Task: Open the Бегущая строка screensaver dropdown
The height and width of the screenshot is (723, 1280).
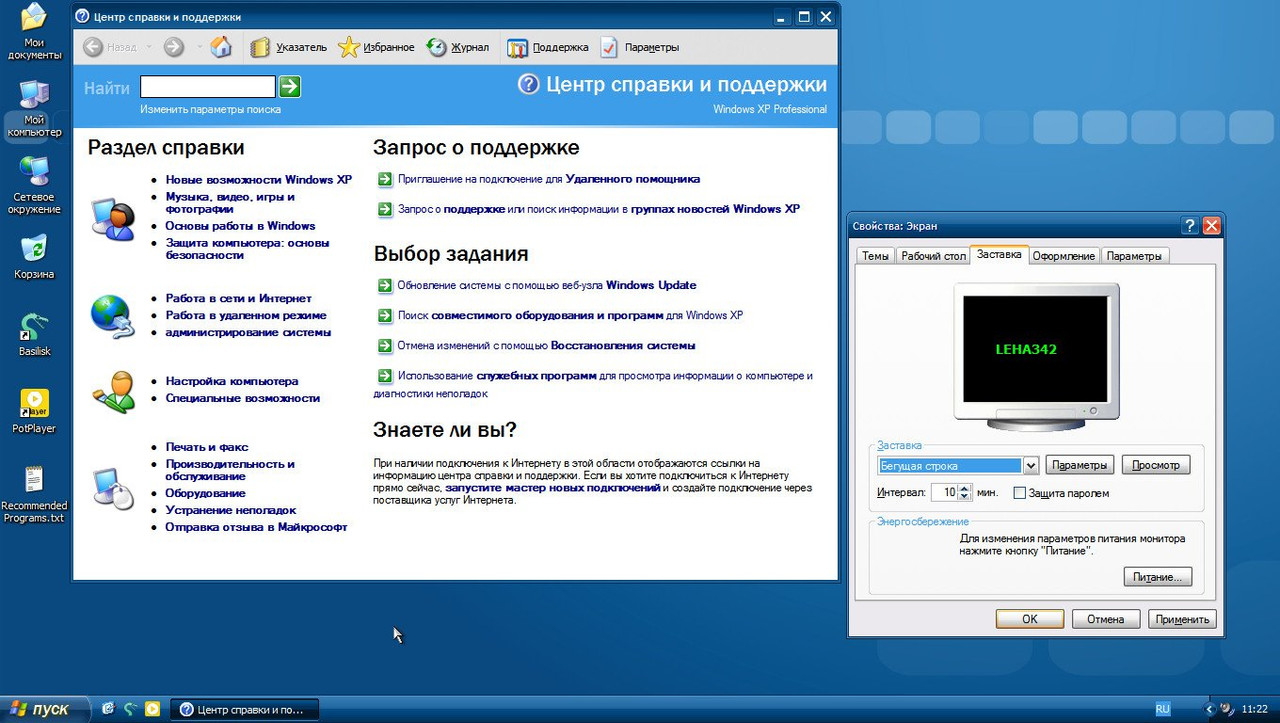Action: 958,466
